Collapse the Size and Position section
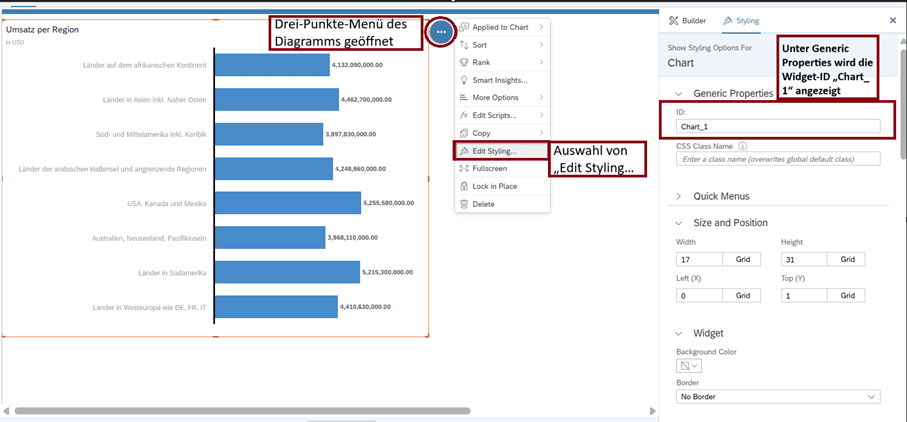This screenshot has width=907, height=422. [680, 223]
